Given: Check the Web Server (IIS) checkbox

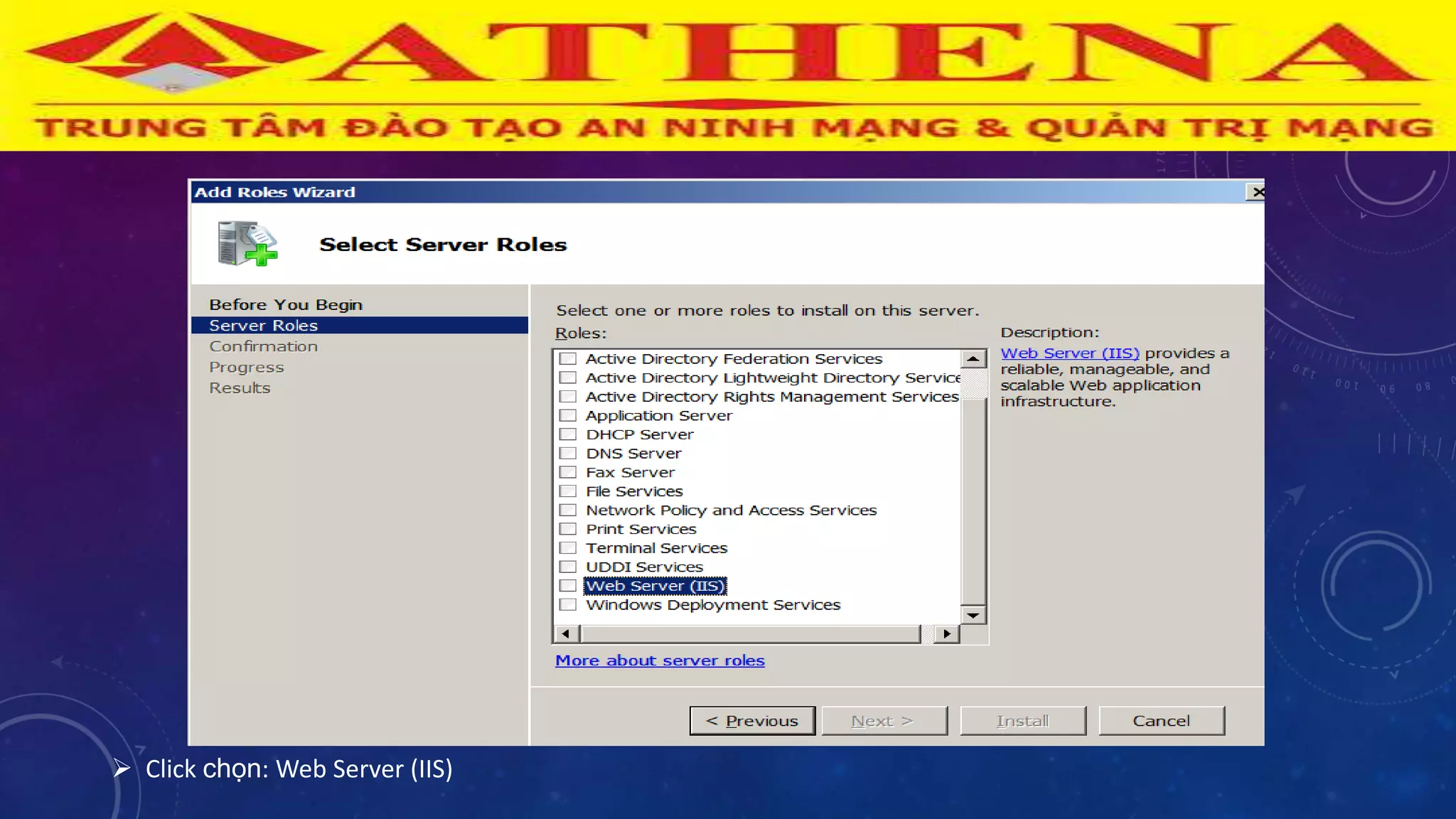Looking at the screenshot, I should click(x=567, y=586).
